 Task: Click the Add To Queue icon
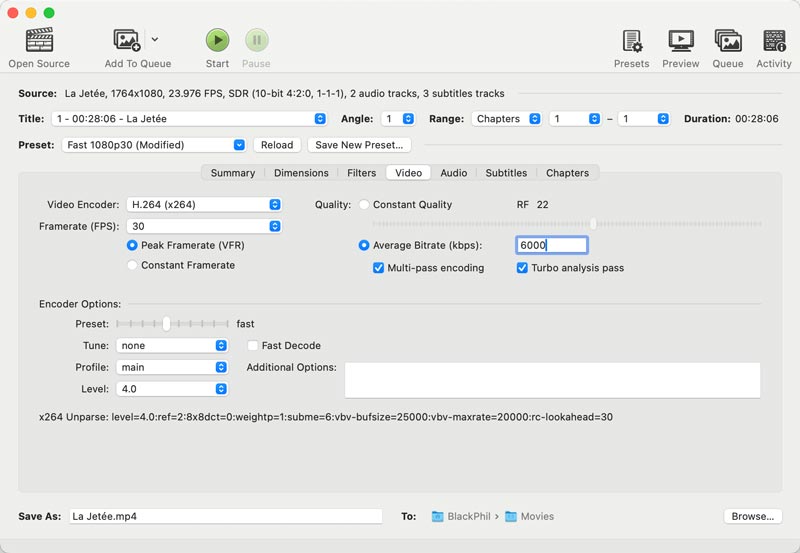click(x=127, y=40)
